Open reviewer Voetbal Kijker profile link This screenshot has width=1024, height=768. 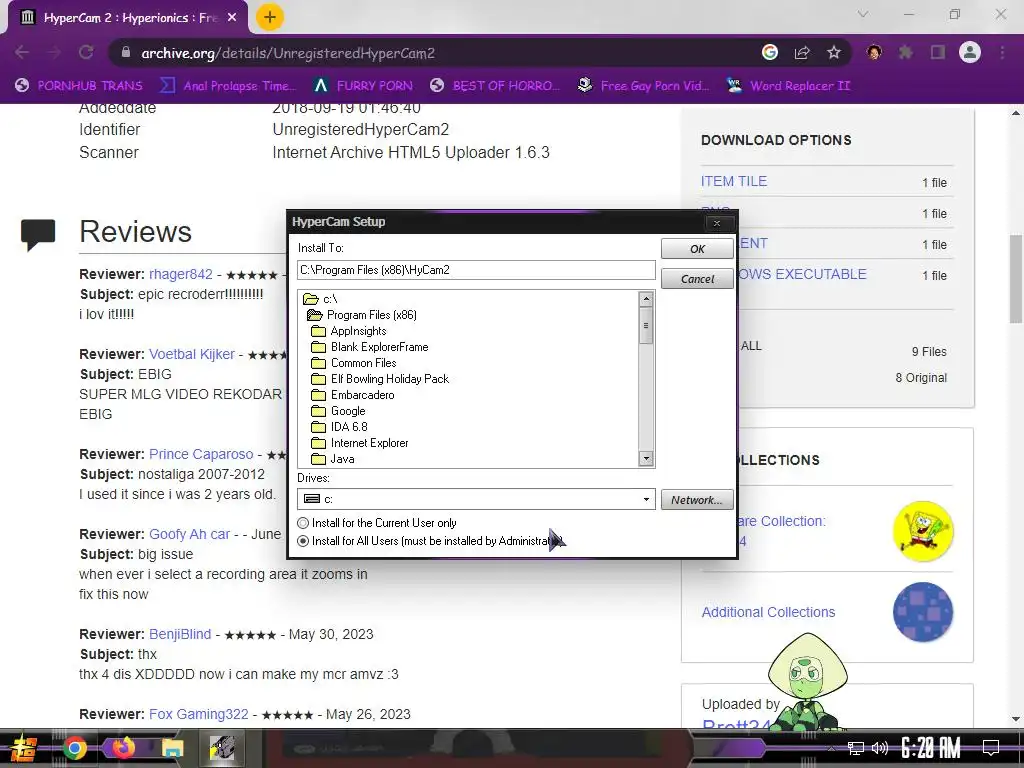coord(191,354)
